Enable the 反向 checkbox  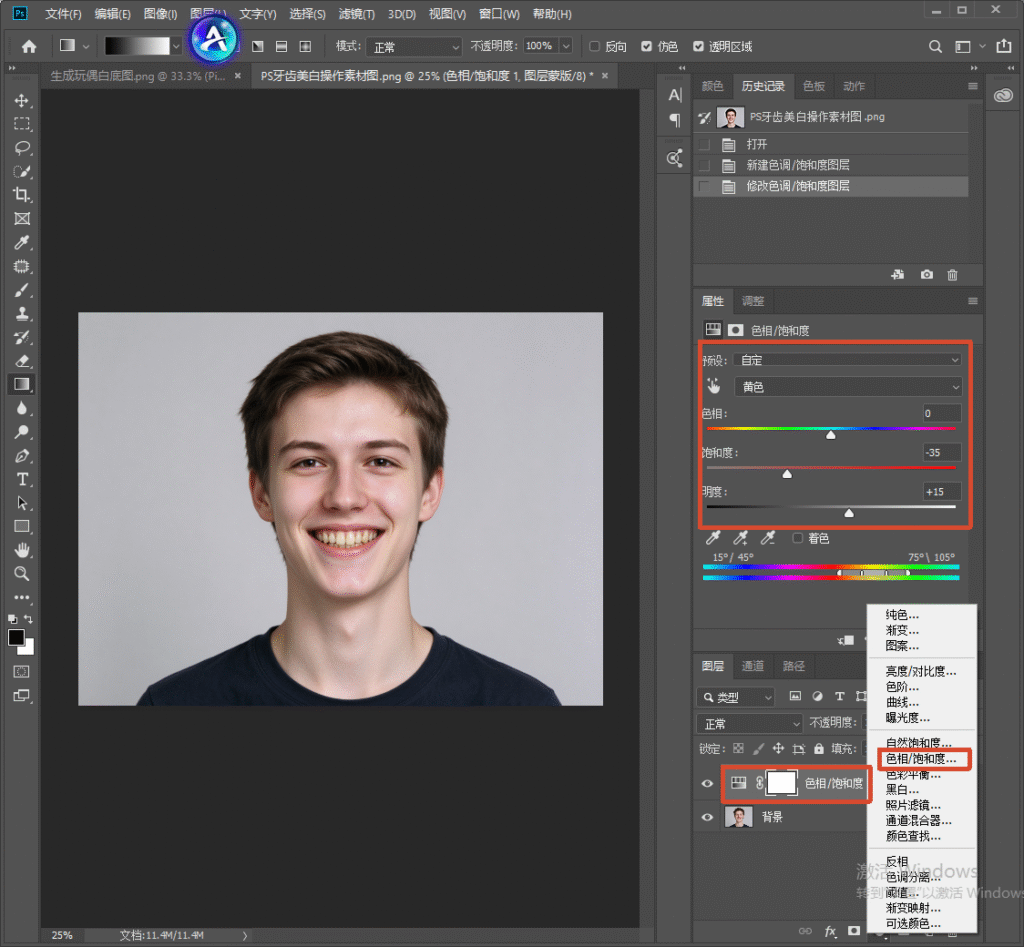click(594, 46)
